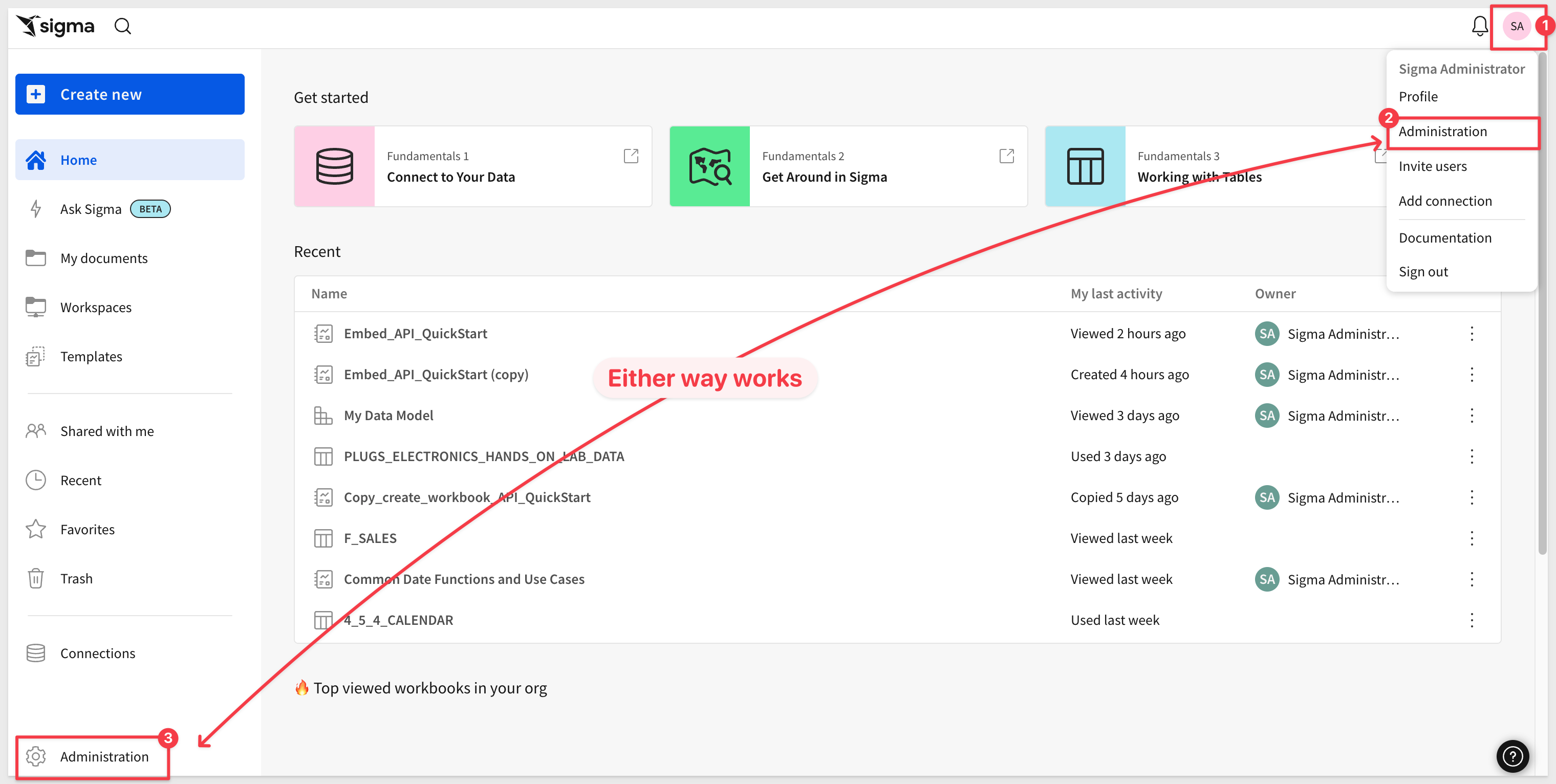Click the Administration gear icon in sidebar
This screenshot has width=1556, height=784.
pyautogui.click(x=36, y=756)
